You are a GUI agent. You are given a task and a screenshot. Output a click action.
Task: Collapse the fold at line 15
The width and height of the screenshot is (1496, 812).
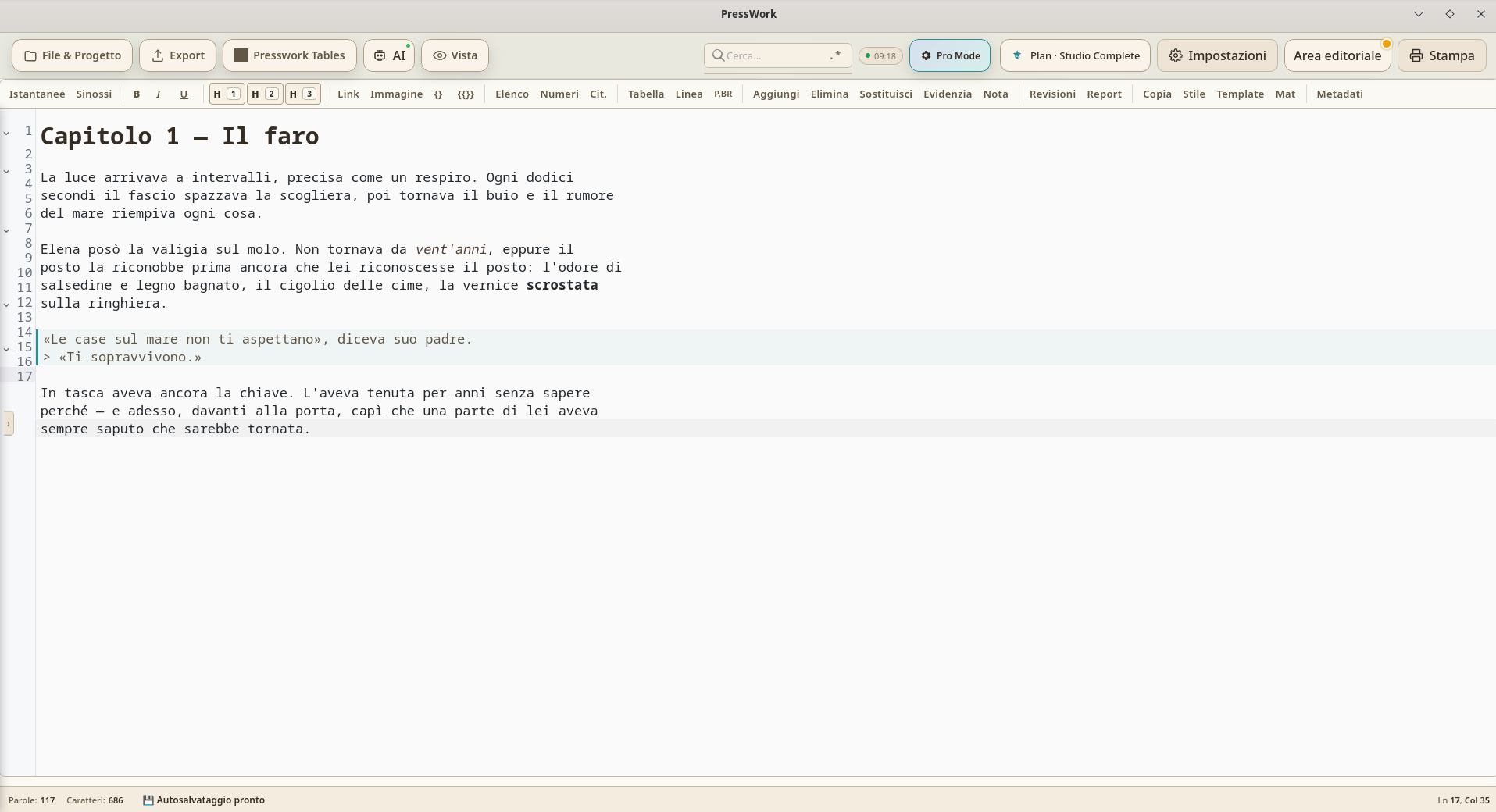(6, 349)
